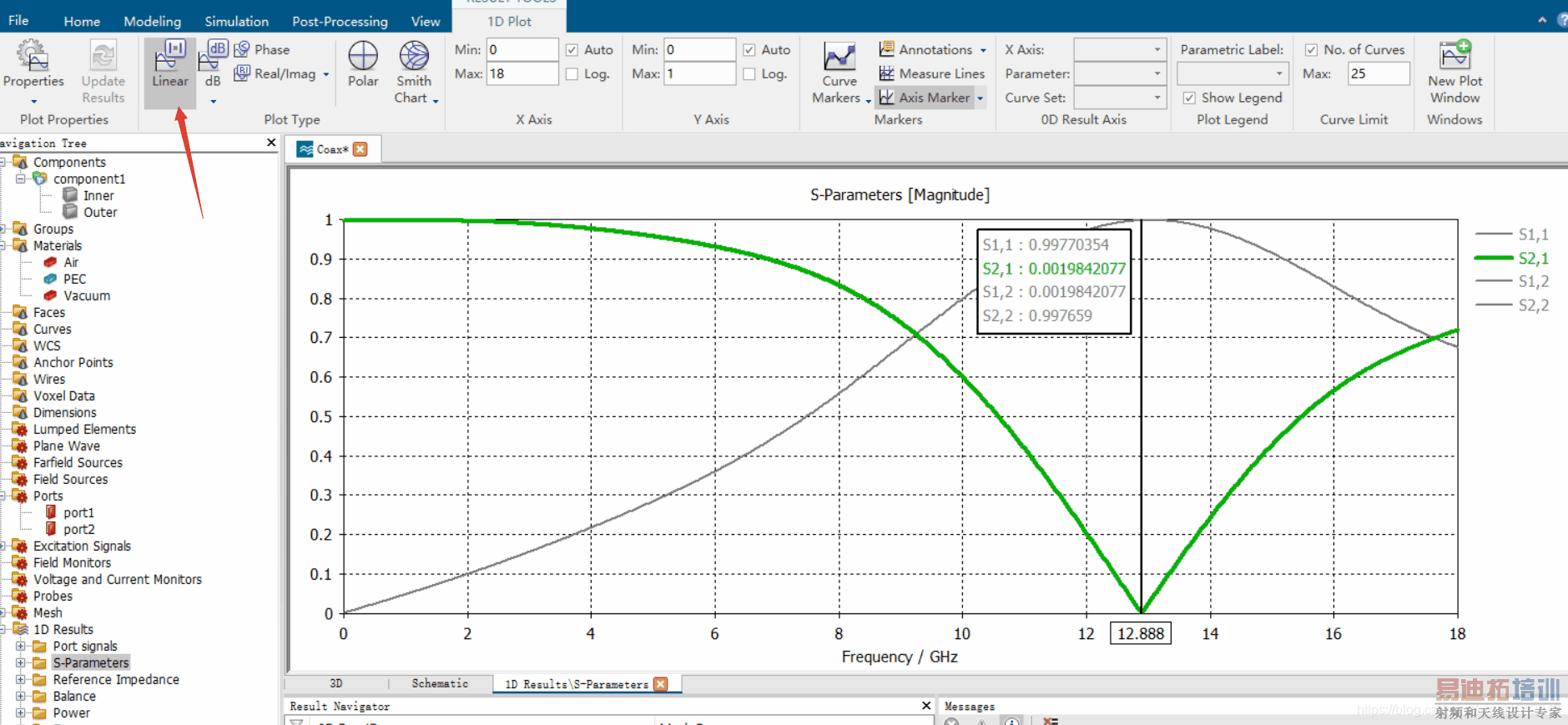Switch to the Schematic tab

[x=440, y=683]
